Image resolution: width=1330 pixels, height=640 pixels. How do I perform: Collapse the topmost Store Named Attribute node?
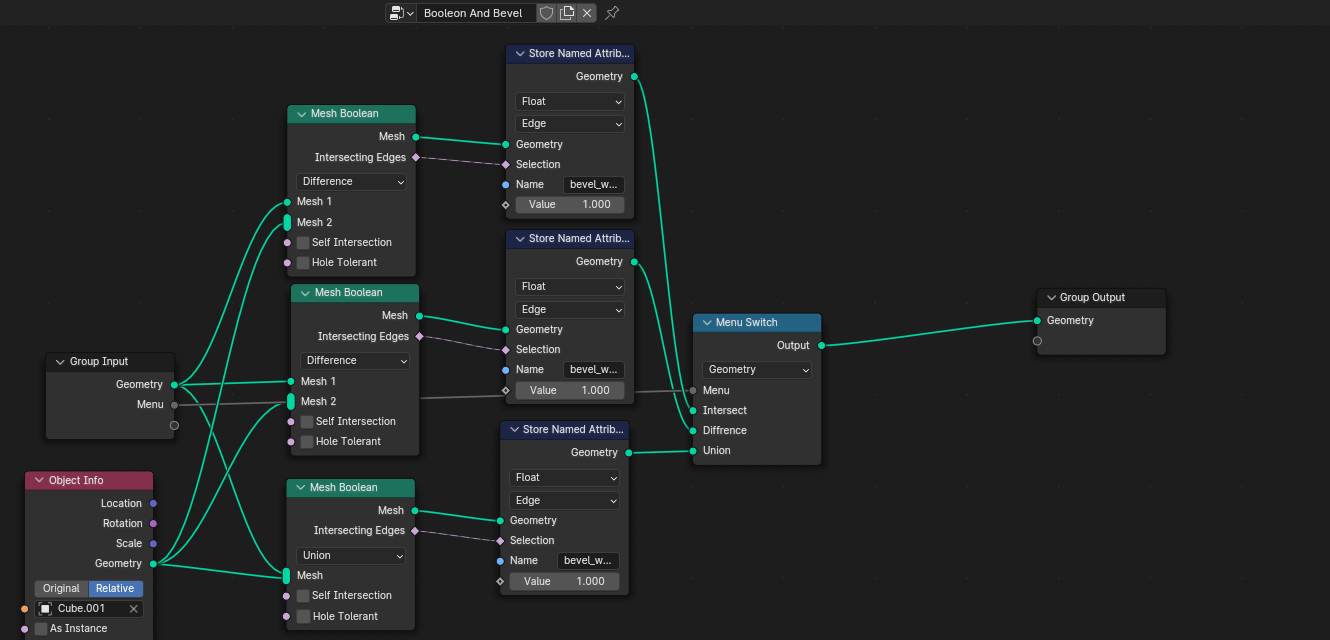click(x=519, y=53)
